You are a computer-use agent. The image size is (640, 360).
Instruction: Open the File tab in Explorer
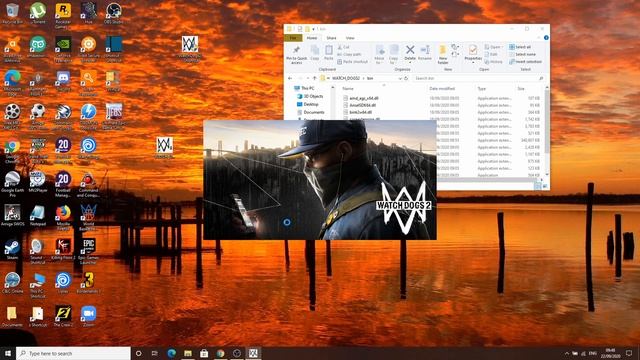pyautogui.click(x=293, y=38)
